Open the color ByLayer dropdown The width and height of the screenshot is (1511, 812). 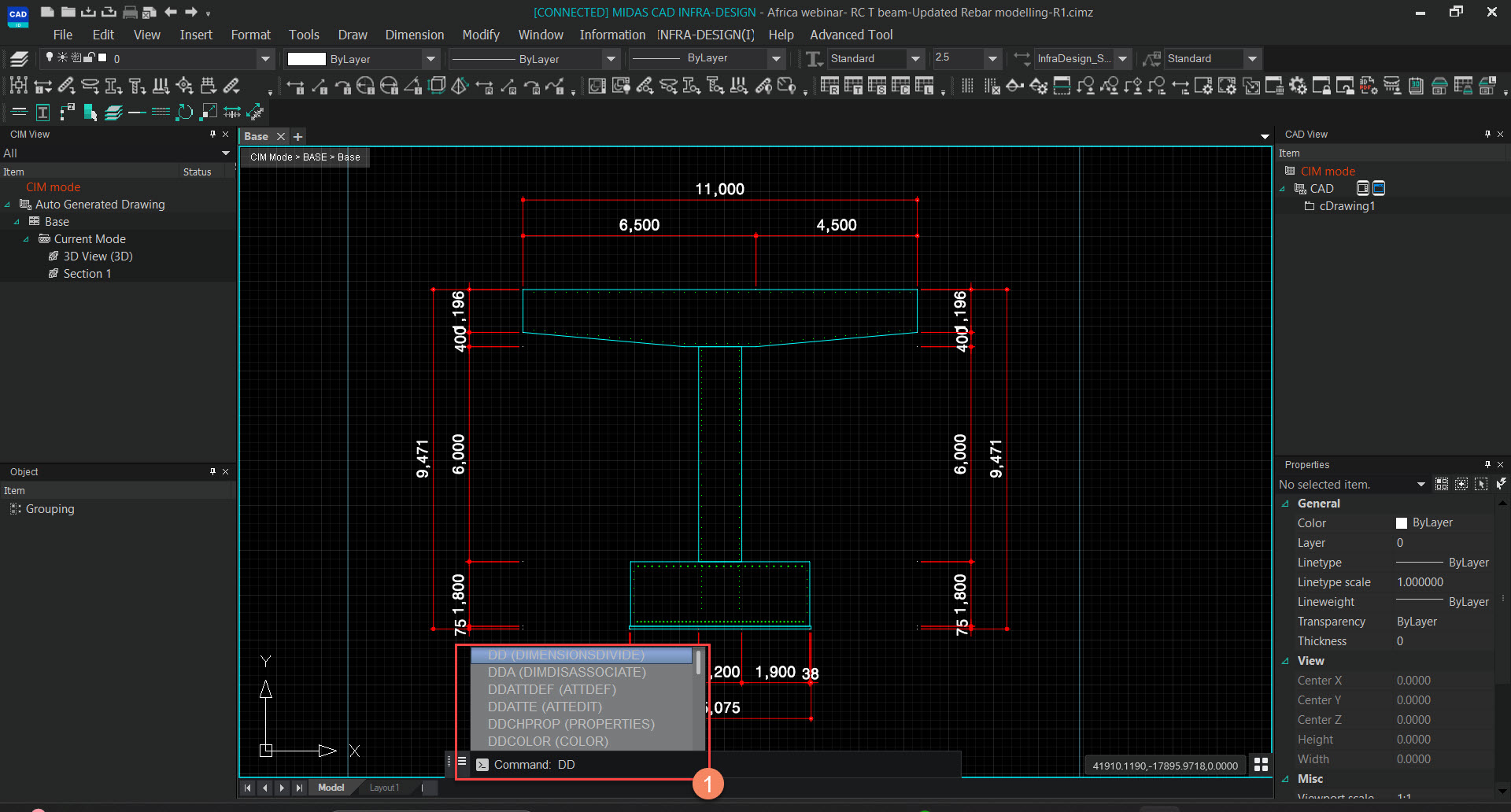[430, 58]
